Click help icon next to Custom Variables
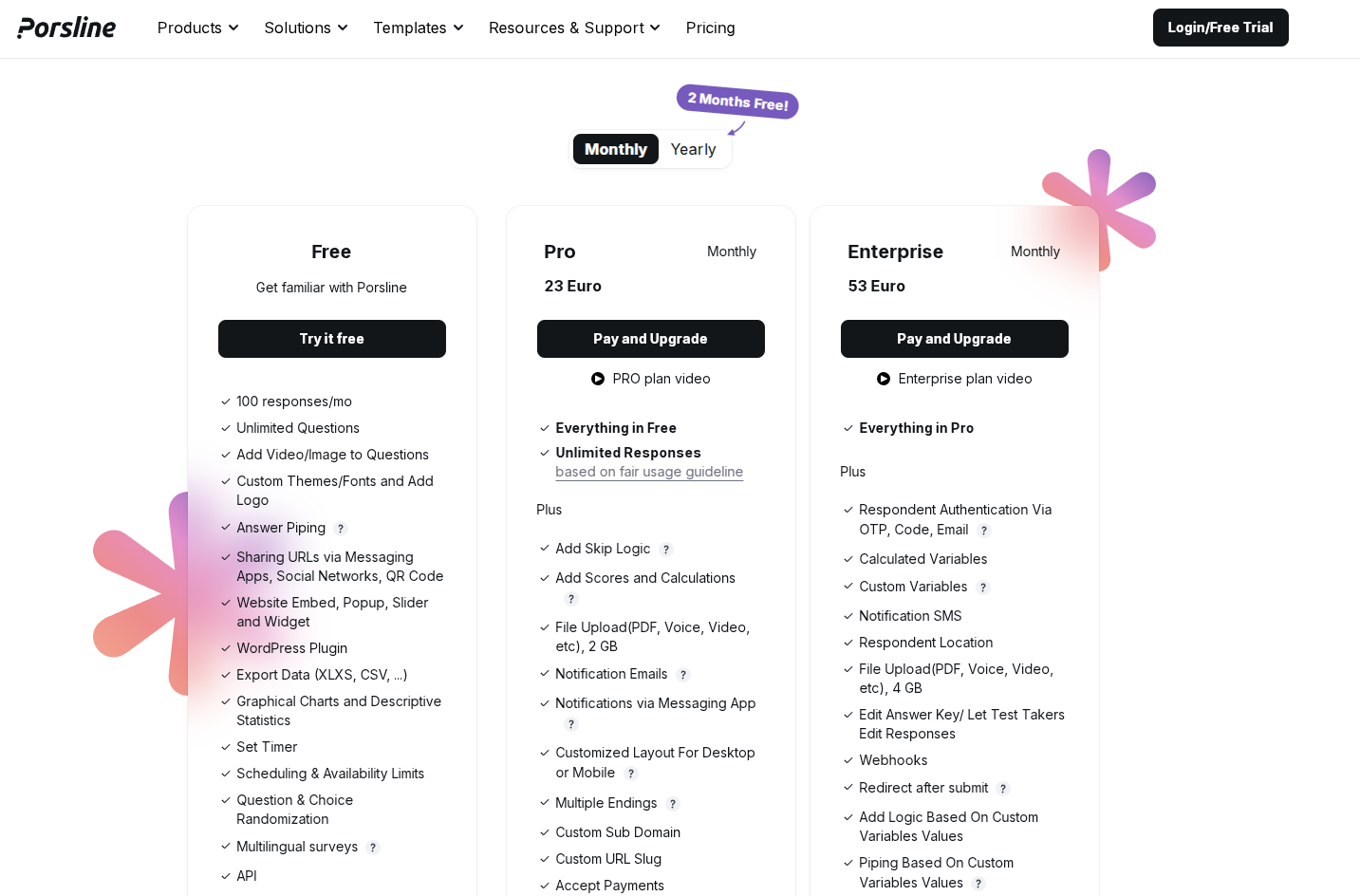 pos(983,588)
